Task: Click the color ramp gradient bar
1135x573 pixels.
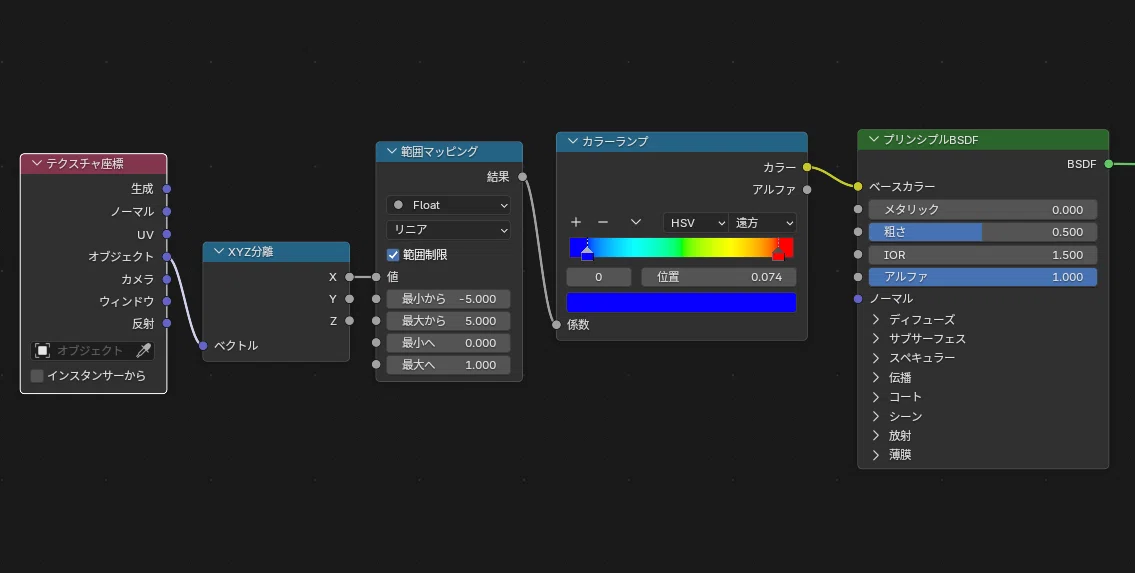Action: [681, 247]
